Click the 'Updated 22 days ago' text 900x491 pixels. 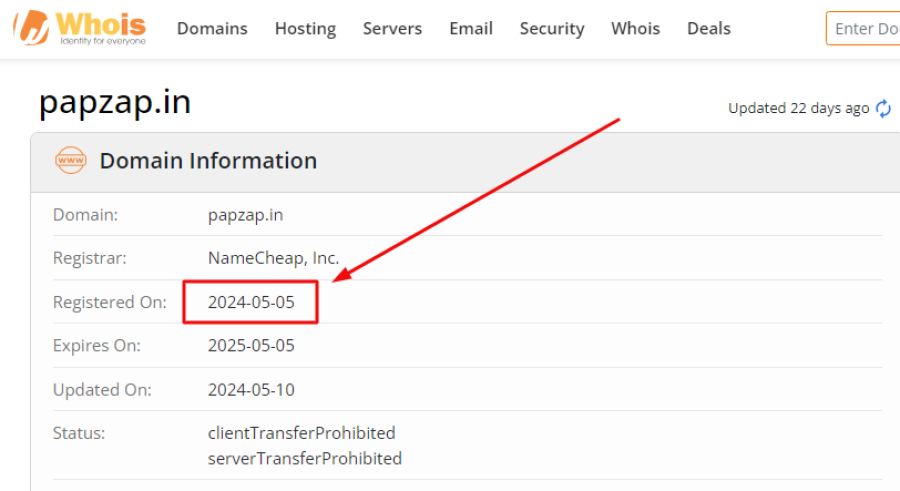click(798, 108)
